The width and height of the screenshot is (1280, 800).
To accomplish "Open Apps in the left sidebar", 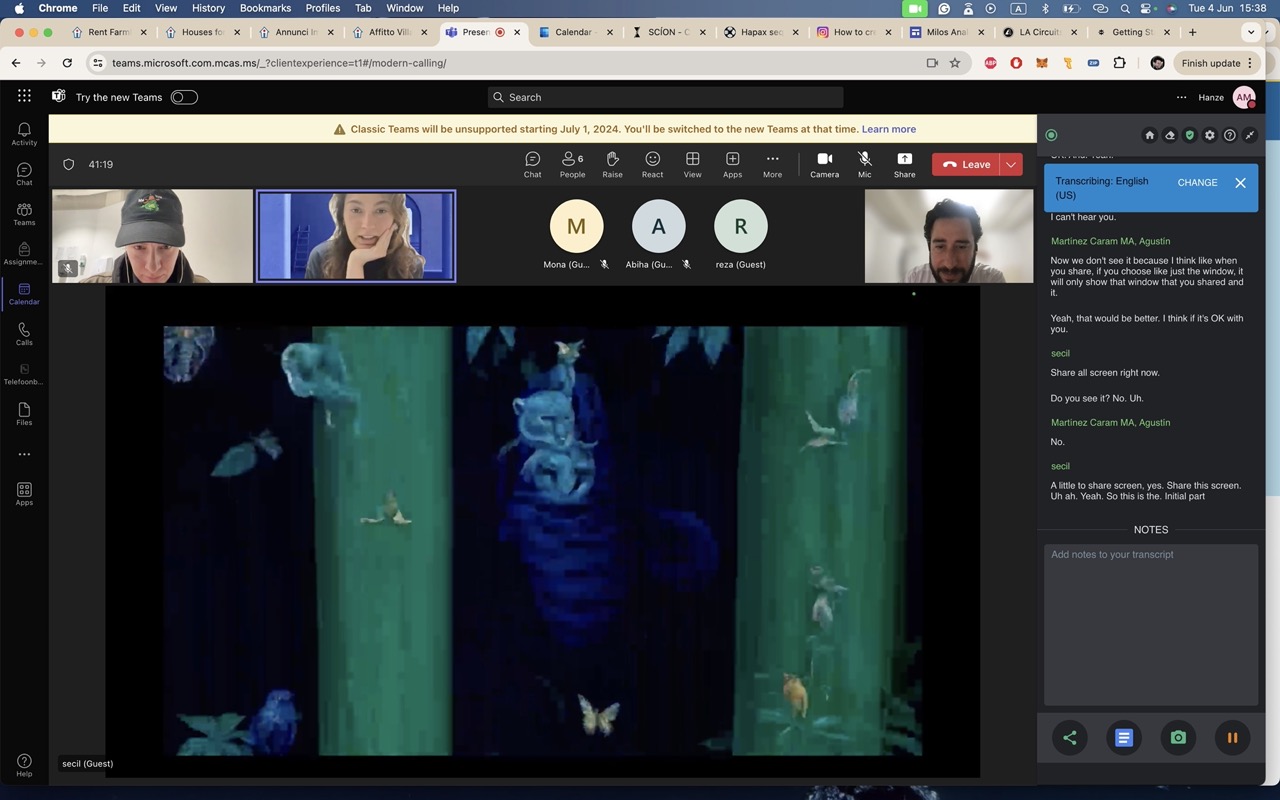I will [x=24, y=494].
